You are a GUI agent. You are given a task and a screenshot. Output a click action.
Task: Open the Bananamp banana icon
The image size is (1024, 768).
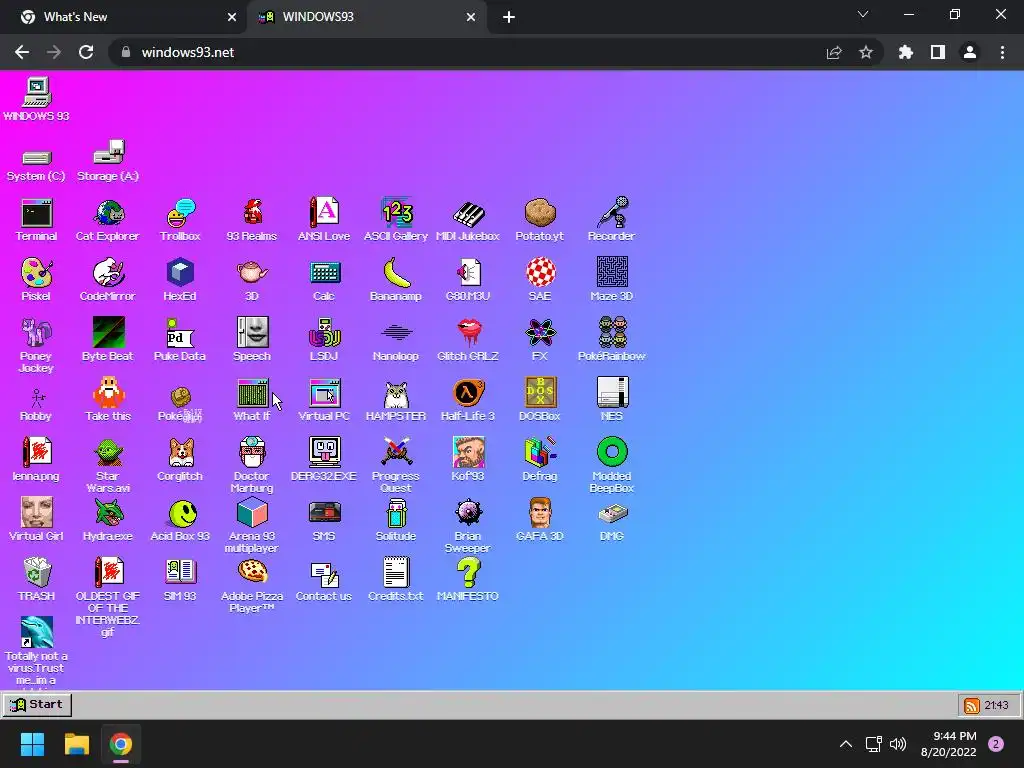point(396,273)
